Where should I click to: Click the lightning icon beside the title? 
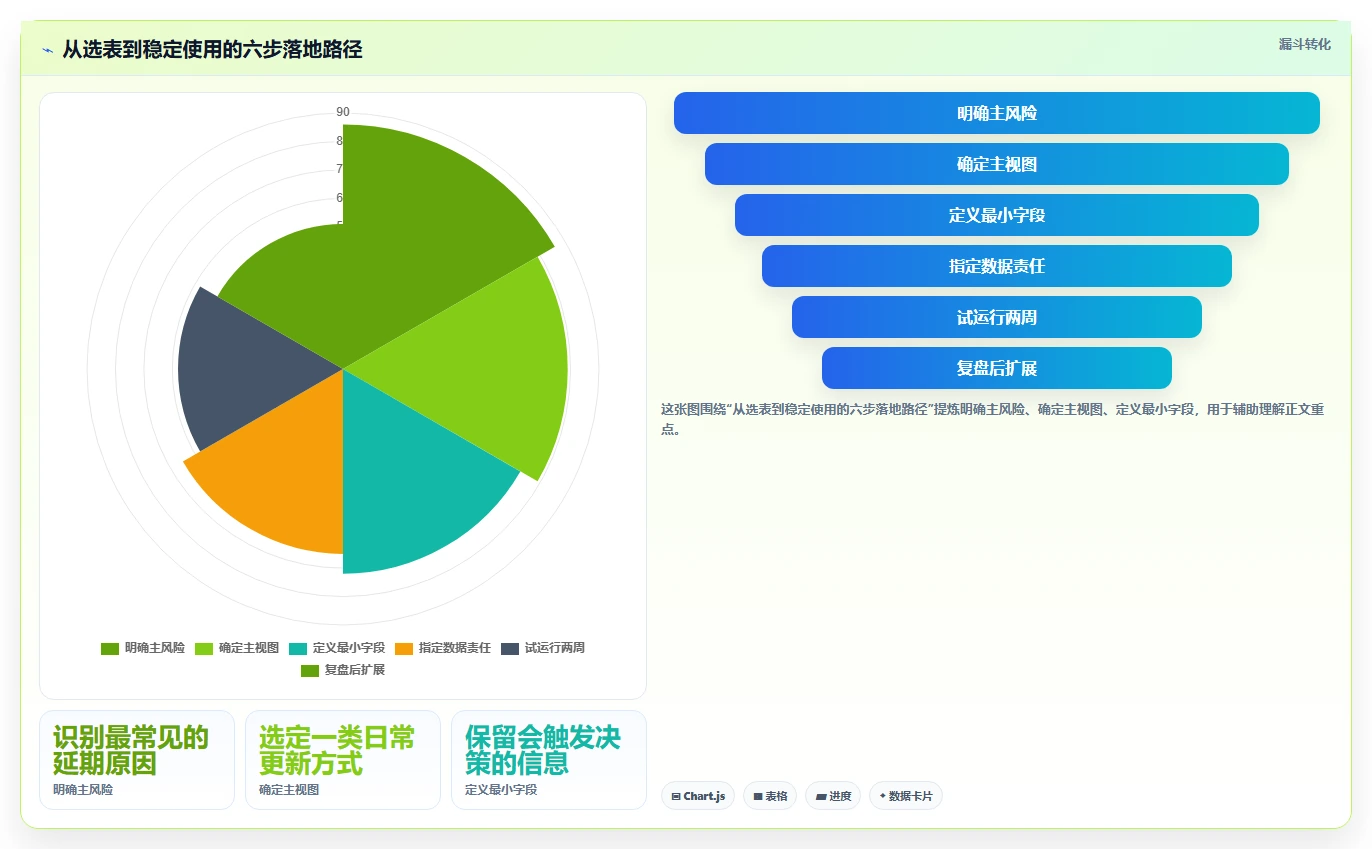pos(47,50)
